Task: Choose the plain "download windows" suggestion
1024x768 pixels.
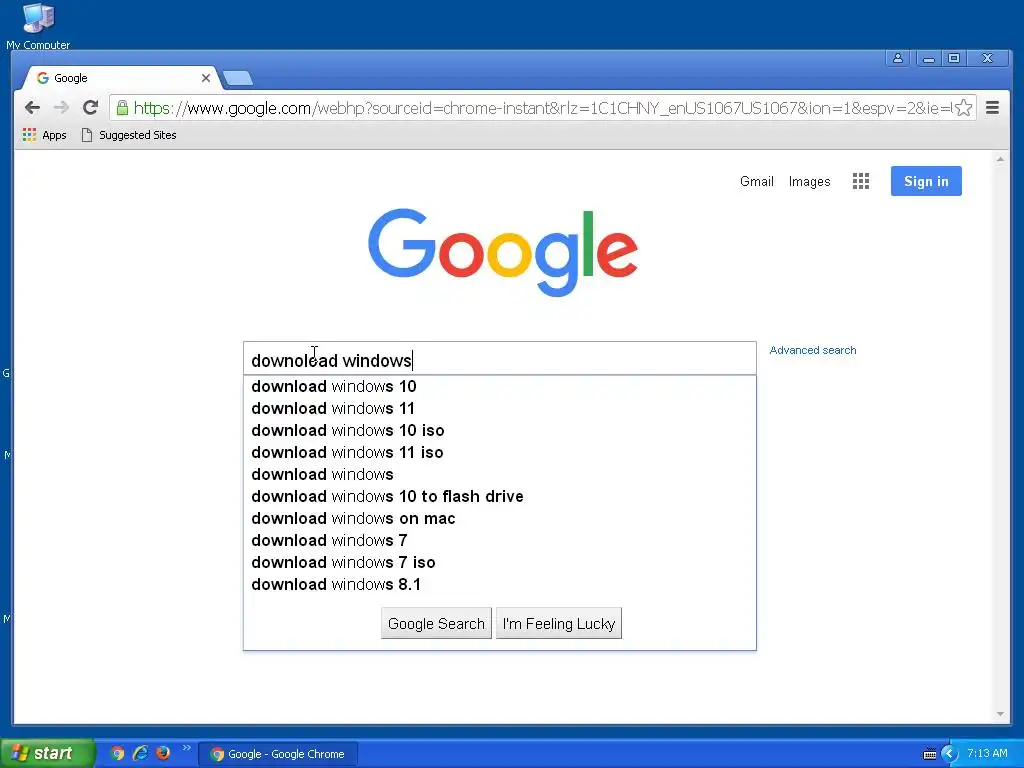Action: pos(500,475)
